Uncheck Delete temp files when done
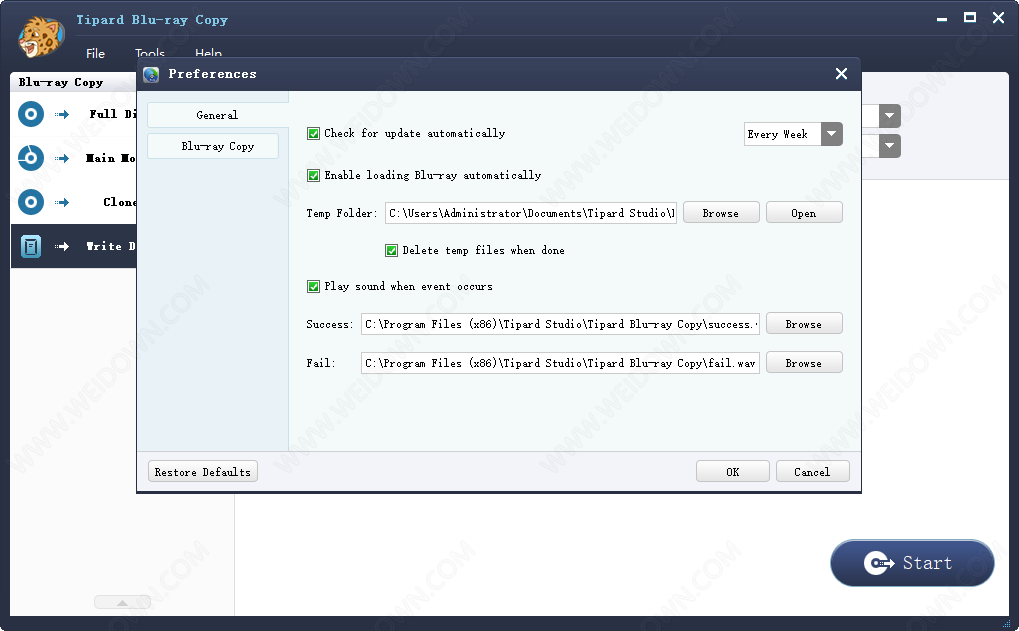 click(391, 251)
